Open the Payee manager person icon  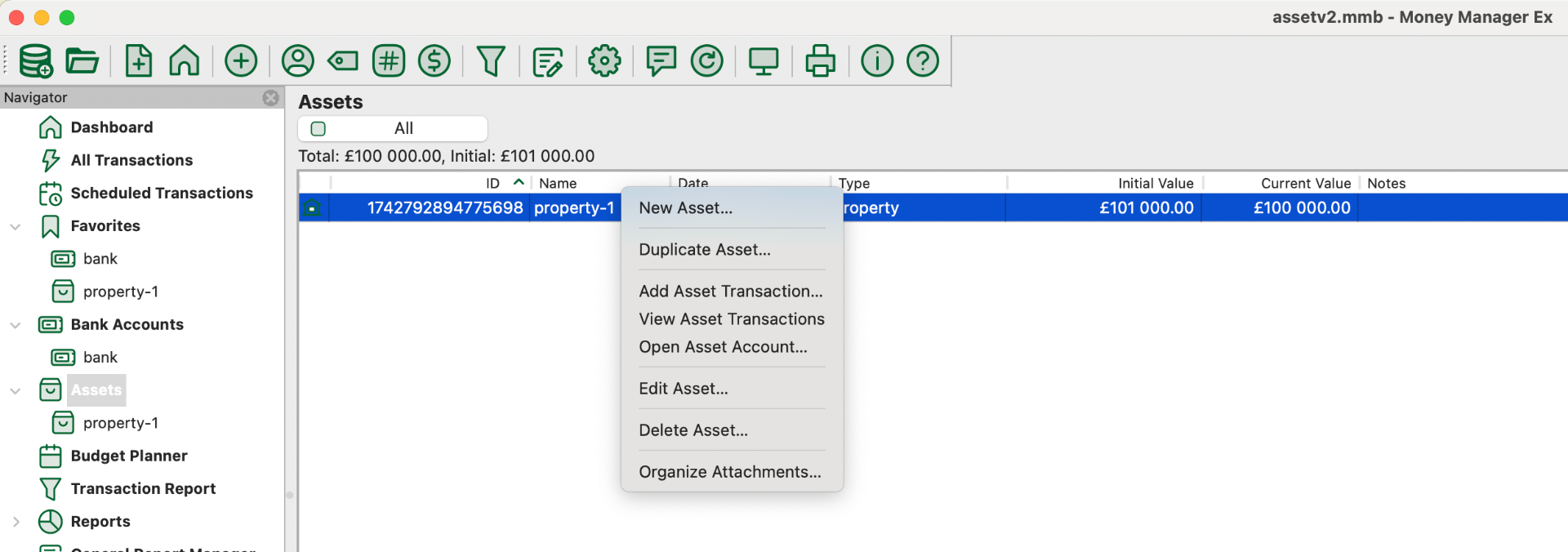click(x=297, y=60)
